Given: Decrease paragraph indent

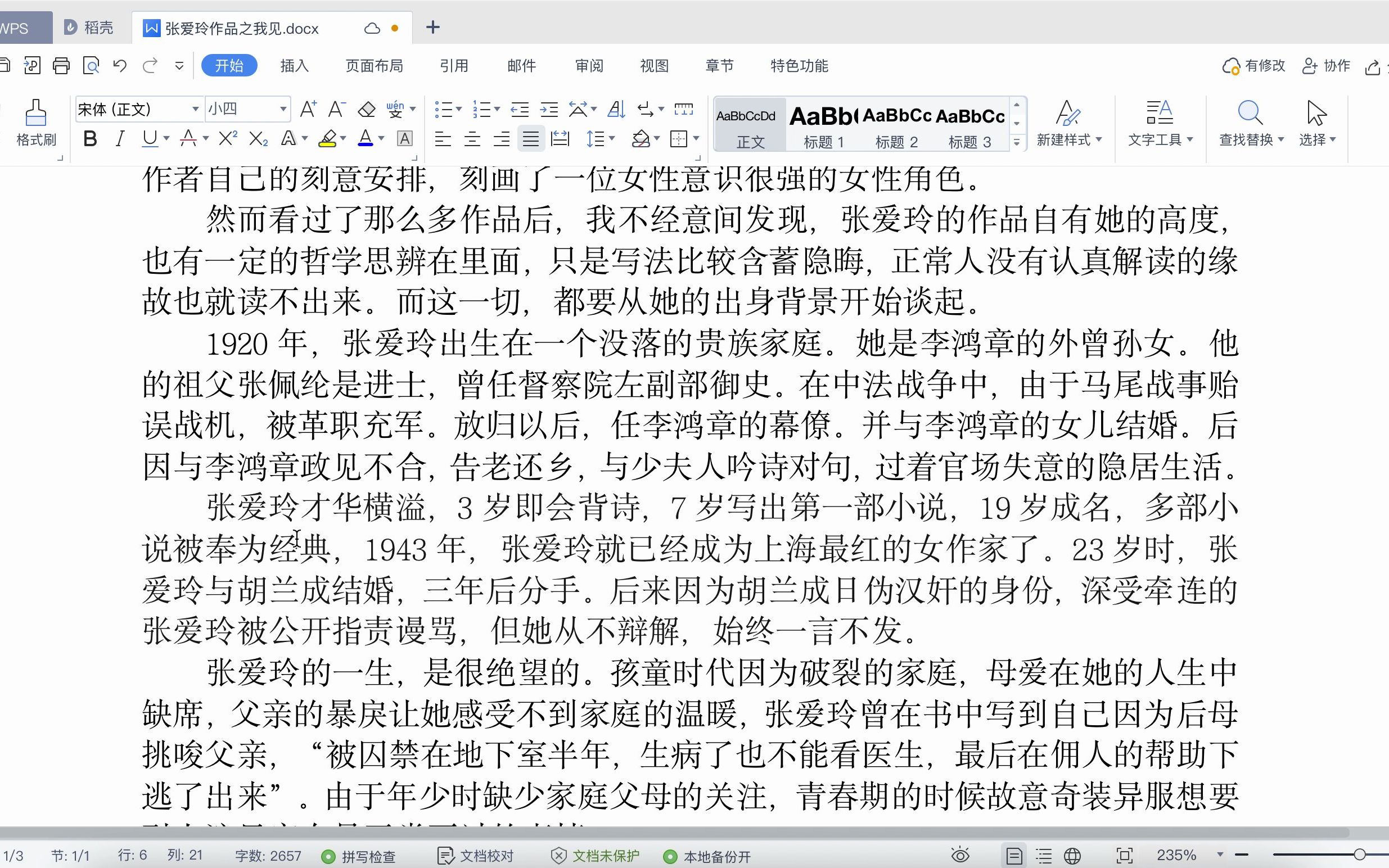Looking at the screenshot, I should tap(520, 109).
